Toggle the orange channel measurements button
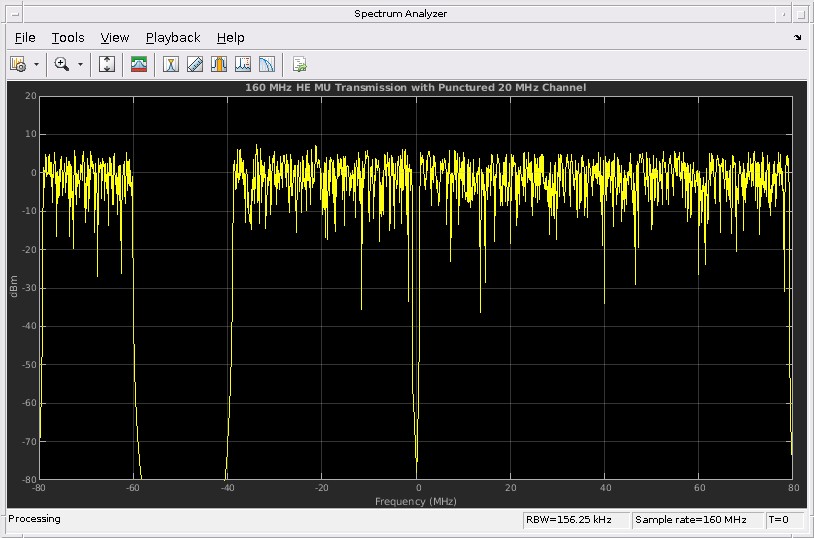The image size is (814, 538). [x=219, y=64]
